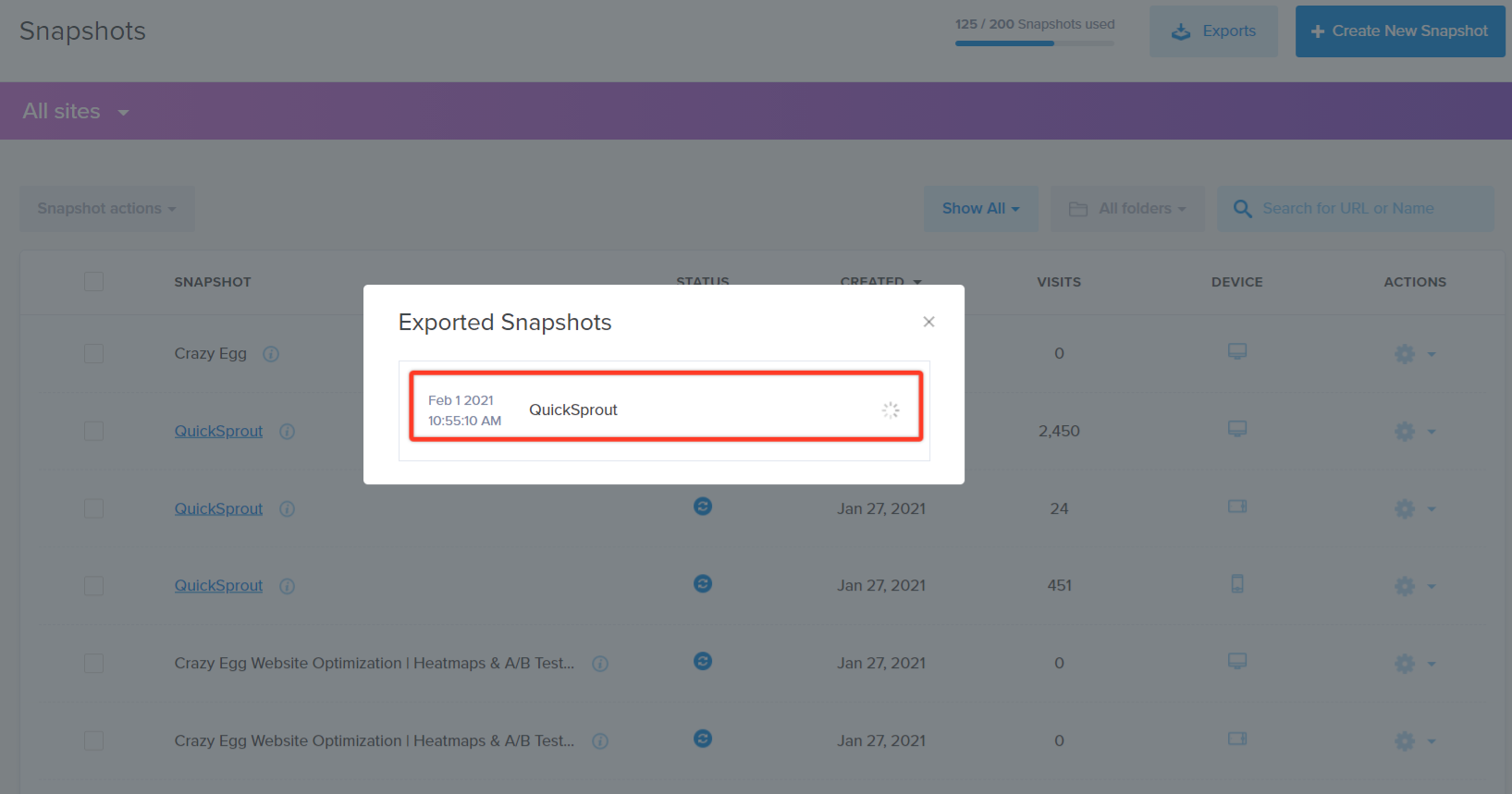Viewport: 1512px width, 794px height.
Task: Sort by the CREATED column header
Action: [x=880, y=281]
